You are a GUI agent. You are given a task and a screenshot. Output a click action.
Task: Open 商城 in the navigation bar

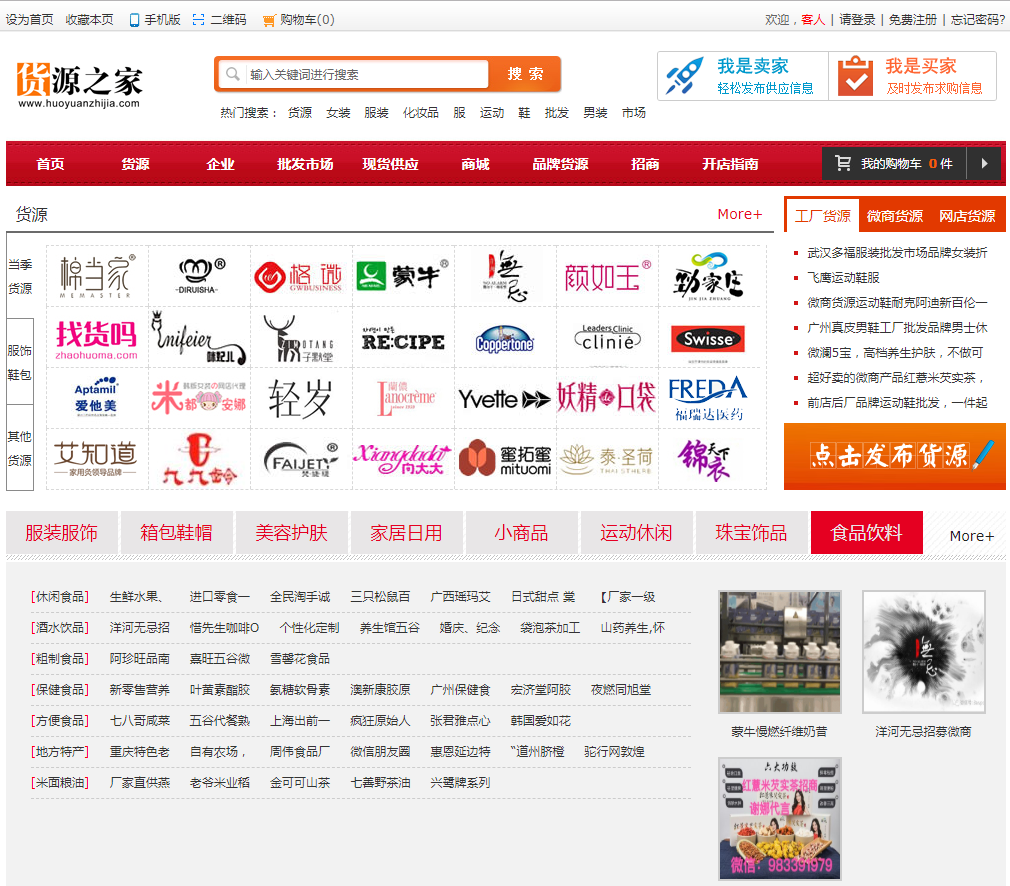pos(475,164)
